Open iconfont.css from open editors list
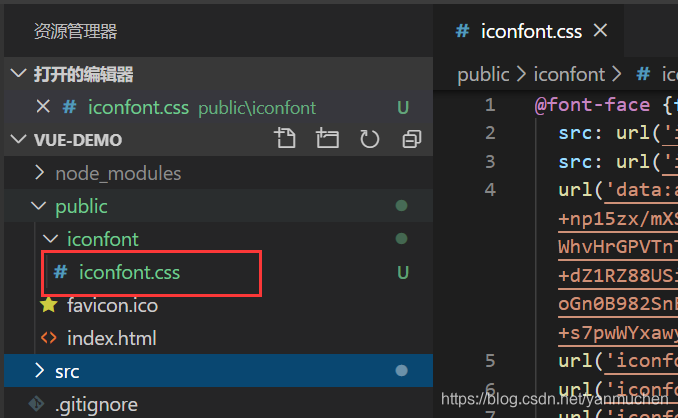Viewport: 678px width, 418px height. coord(138,107)
